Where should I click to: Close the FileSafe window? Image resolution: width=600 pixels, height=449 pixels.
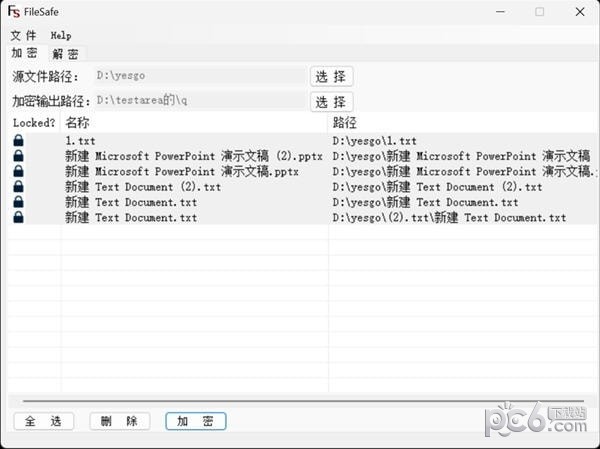(580, 12)
